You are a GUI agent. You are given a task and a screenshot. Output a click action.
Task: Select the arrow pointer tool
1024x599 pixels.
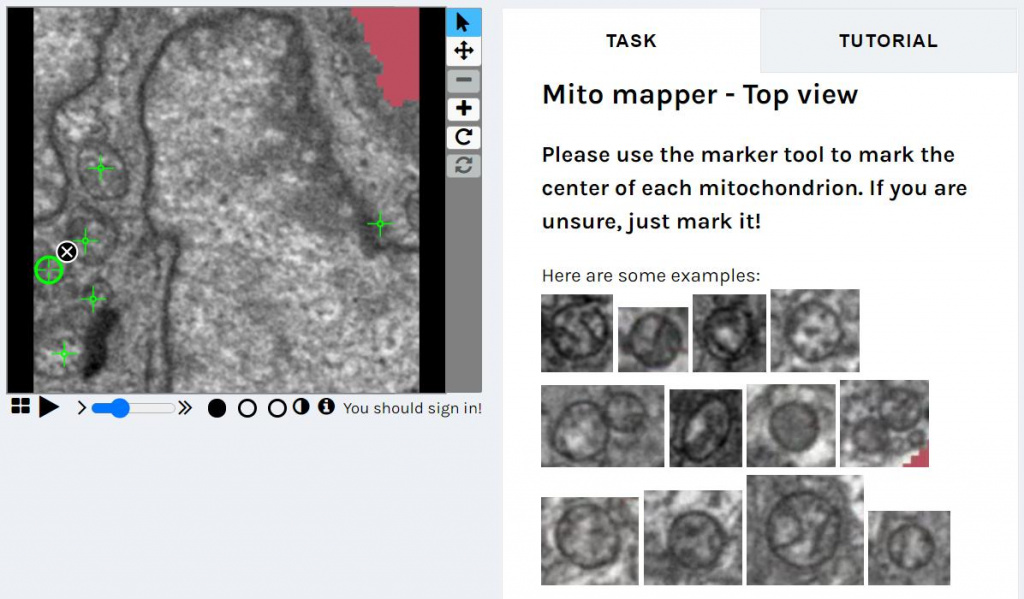point(463,22)
